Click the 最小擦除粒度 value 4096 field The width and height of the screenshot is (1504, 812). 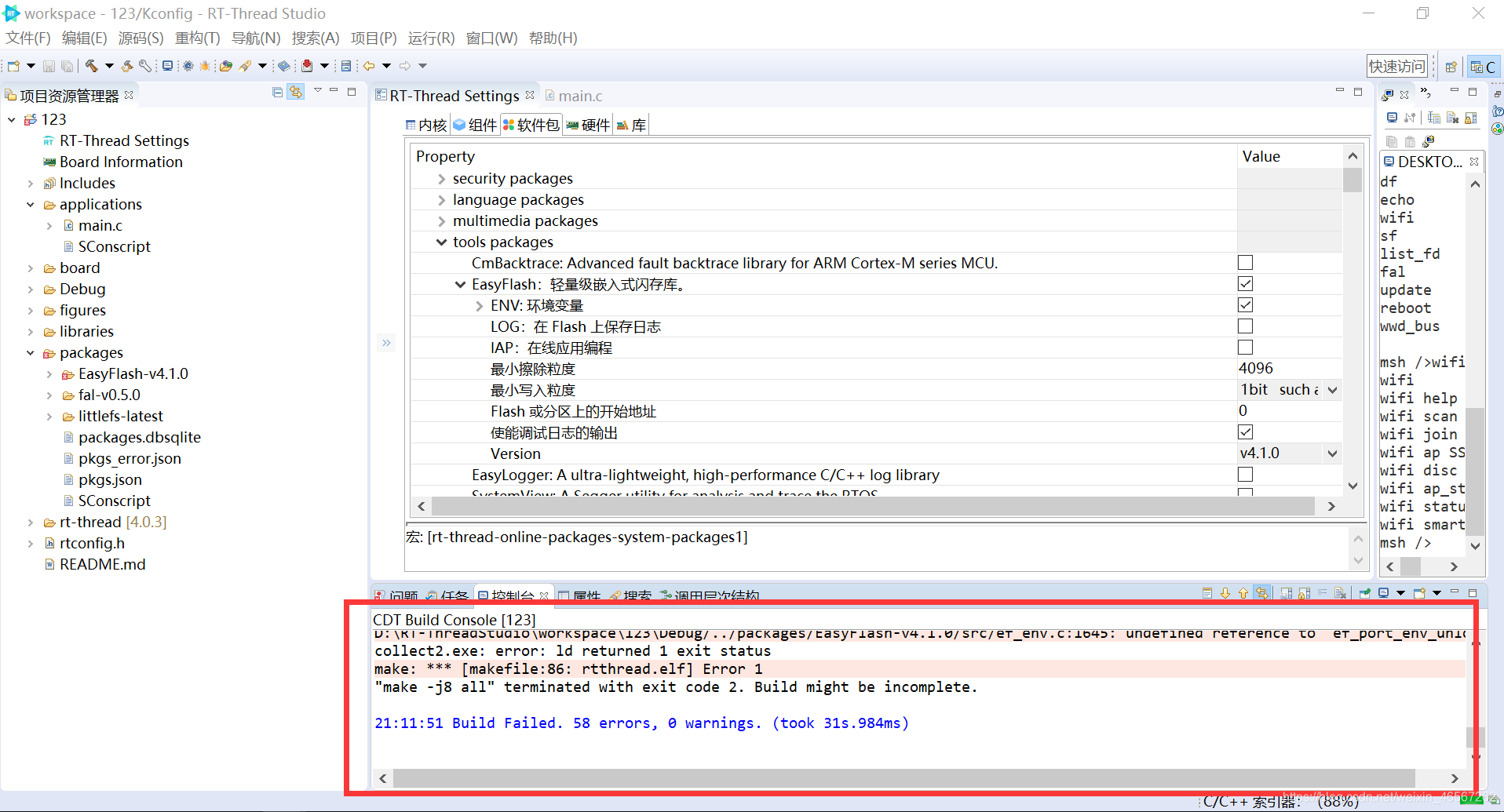click(1288, 368)
